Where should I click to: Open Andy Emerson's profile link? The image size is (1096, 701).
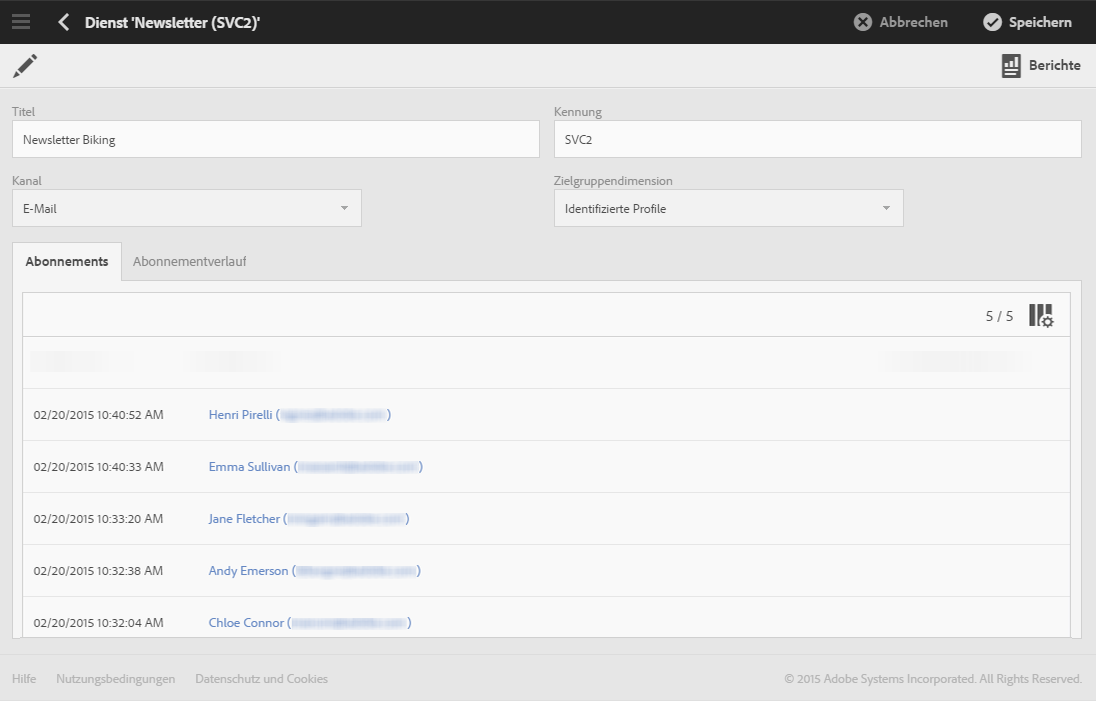click(248, 571)
